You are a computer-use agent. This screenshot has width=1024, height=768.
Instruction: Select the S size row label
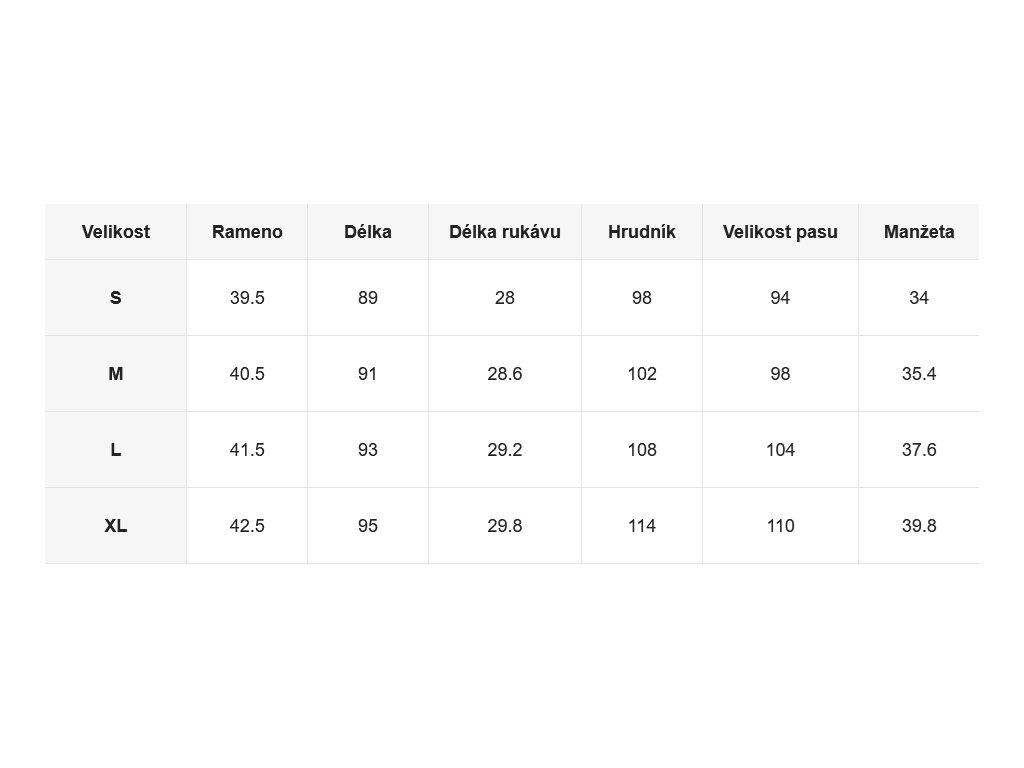[x=116, y=298]
